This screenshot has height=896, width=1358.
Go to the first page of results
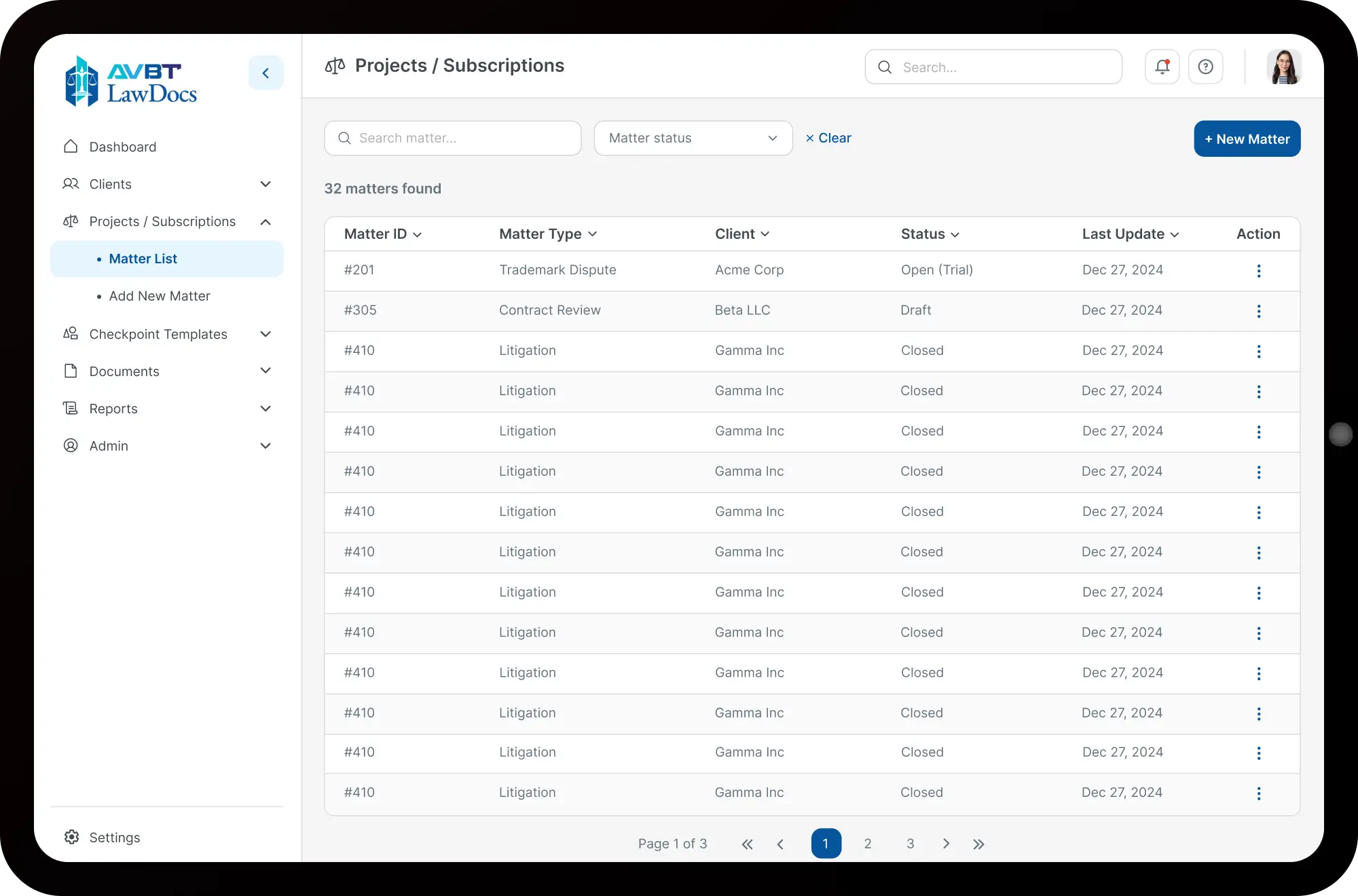click(x=747, y=844)
